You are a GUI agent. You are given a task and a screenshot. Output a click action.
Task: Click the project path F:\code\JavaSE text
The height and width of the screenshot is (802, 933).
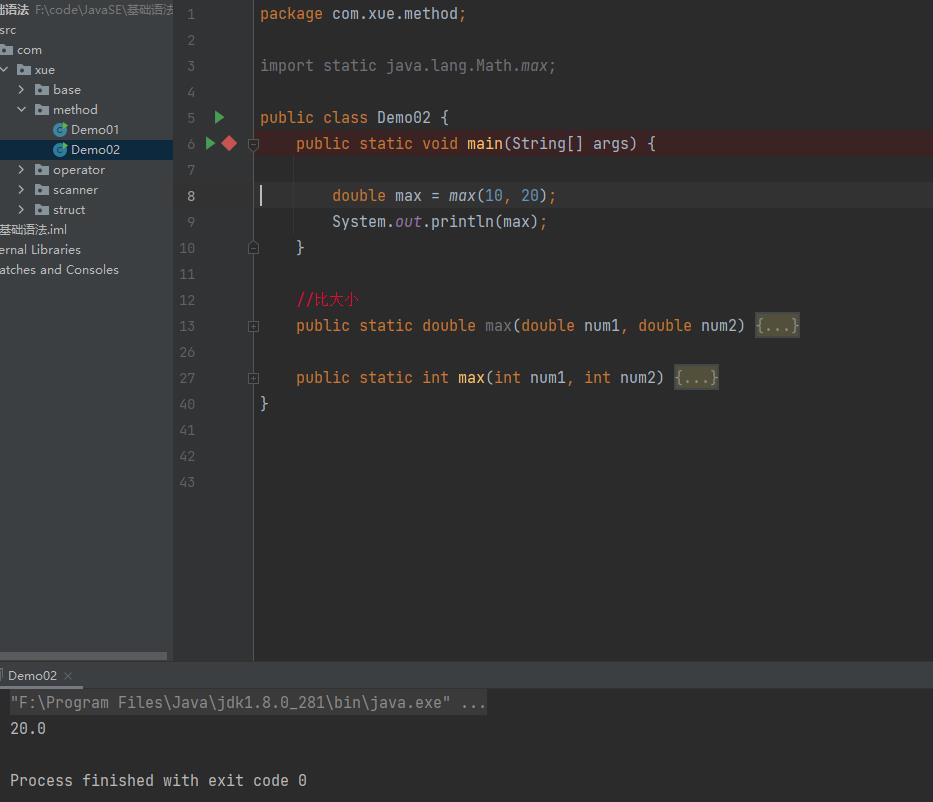104,10
